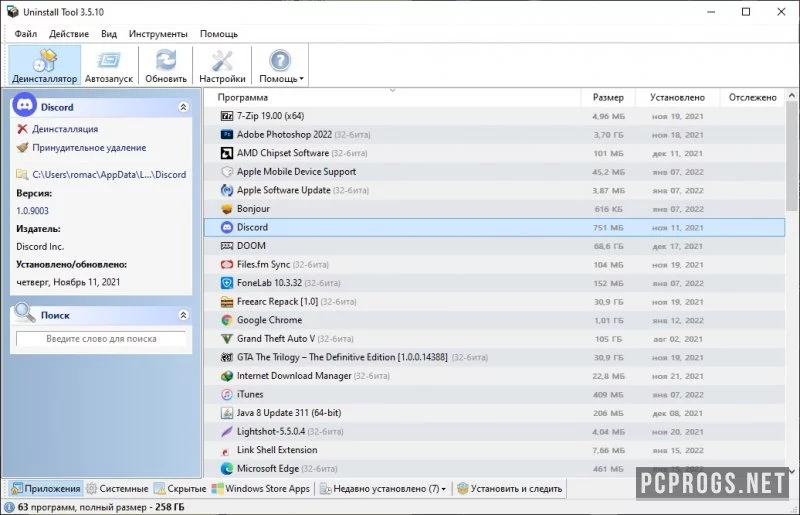Click the Uninstall Tool title bar app icon
The height and width of the screenshot is (515, 800).
(x=12, y=12)
